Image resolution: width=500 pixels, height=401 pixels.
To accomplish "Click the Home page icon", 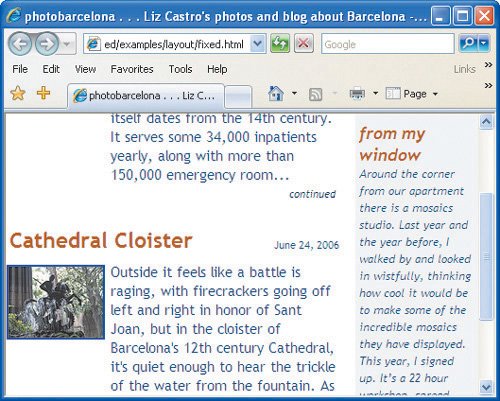I will (x=276, y=94).
